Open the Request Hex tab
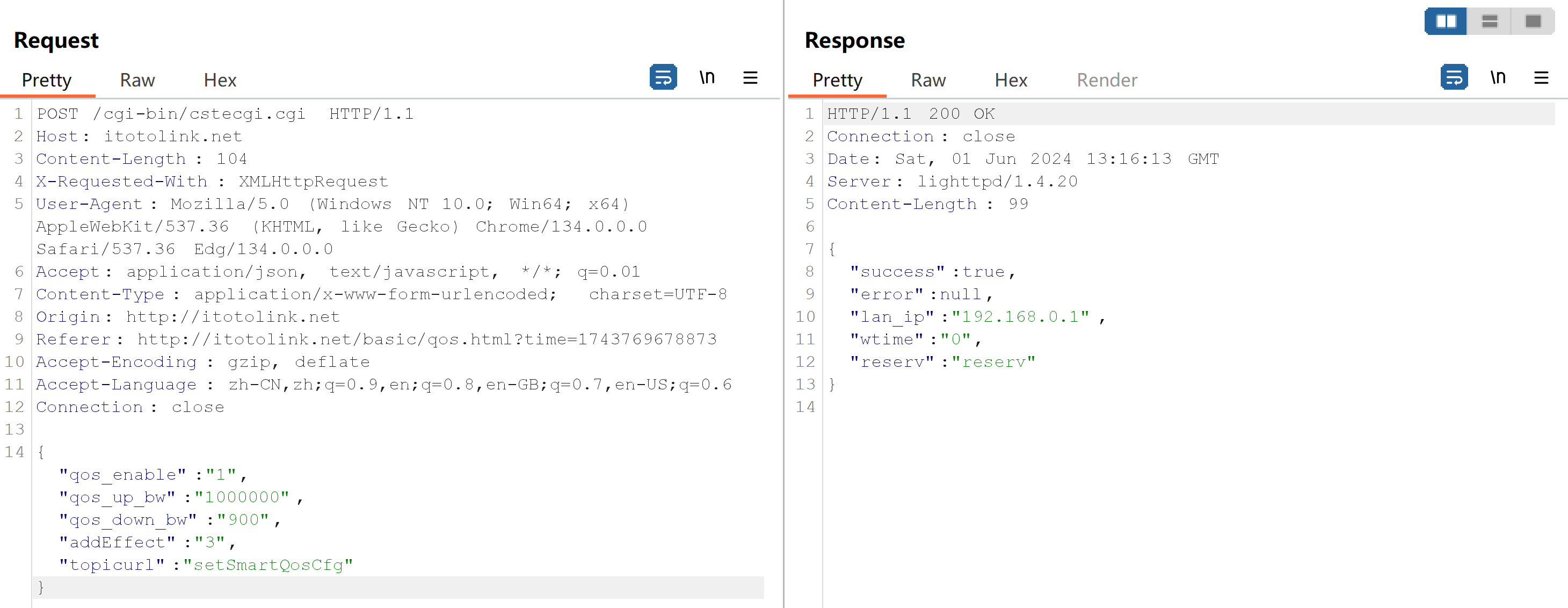The image size is (1568, 608). (220, 79)
